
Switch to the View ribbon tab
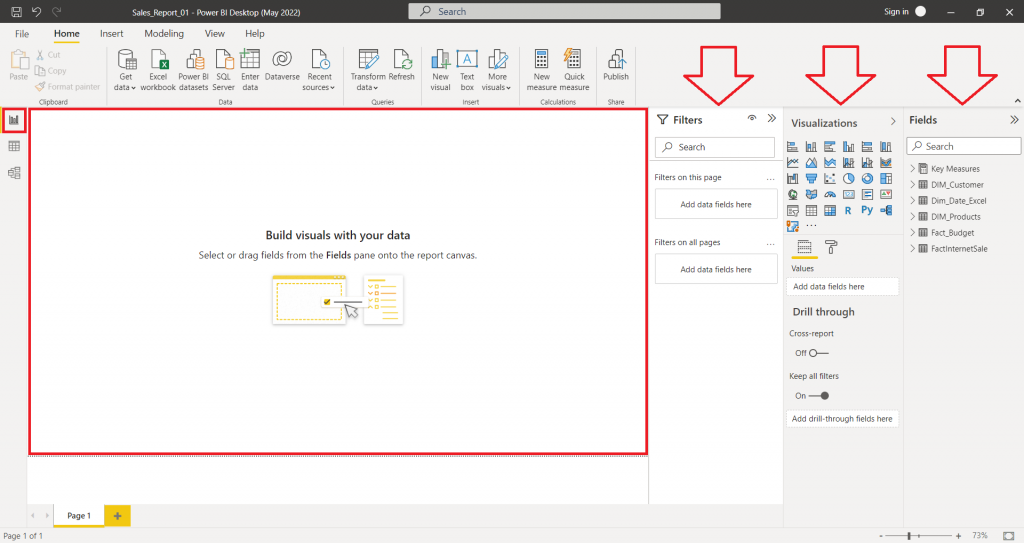click(214, 33)
